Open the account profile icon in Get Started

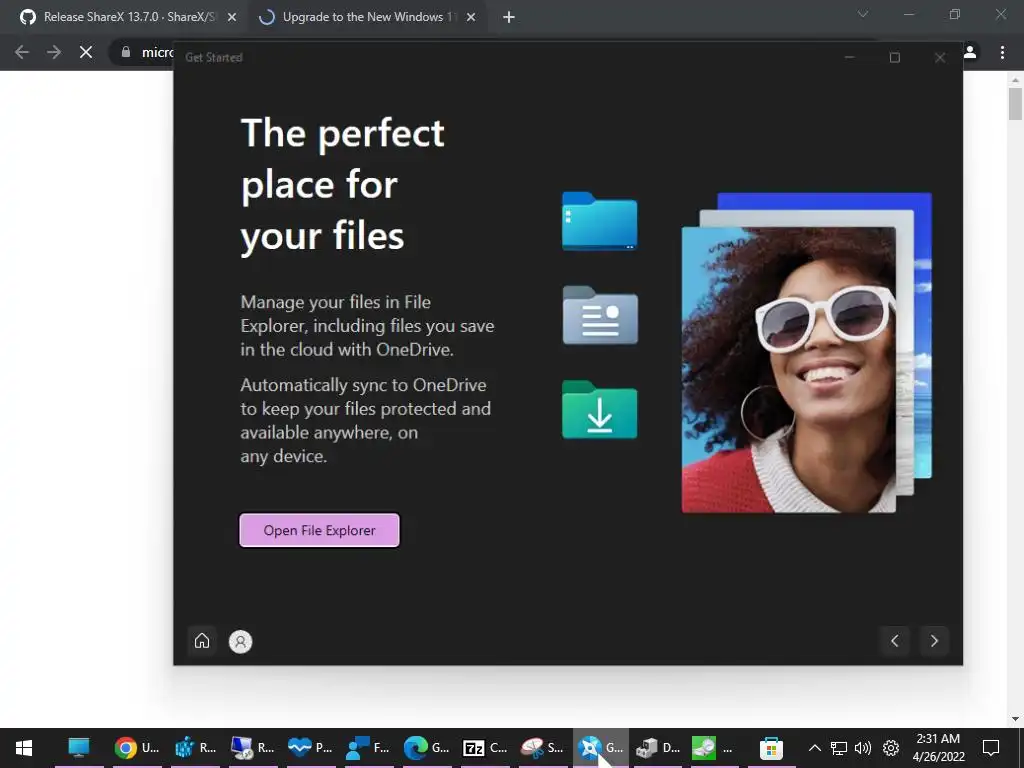[x=240, y=641]
